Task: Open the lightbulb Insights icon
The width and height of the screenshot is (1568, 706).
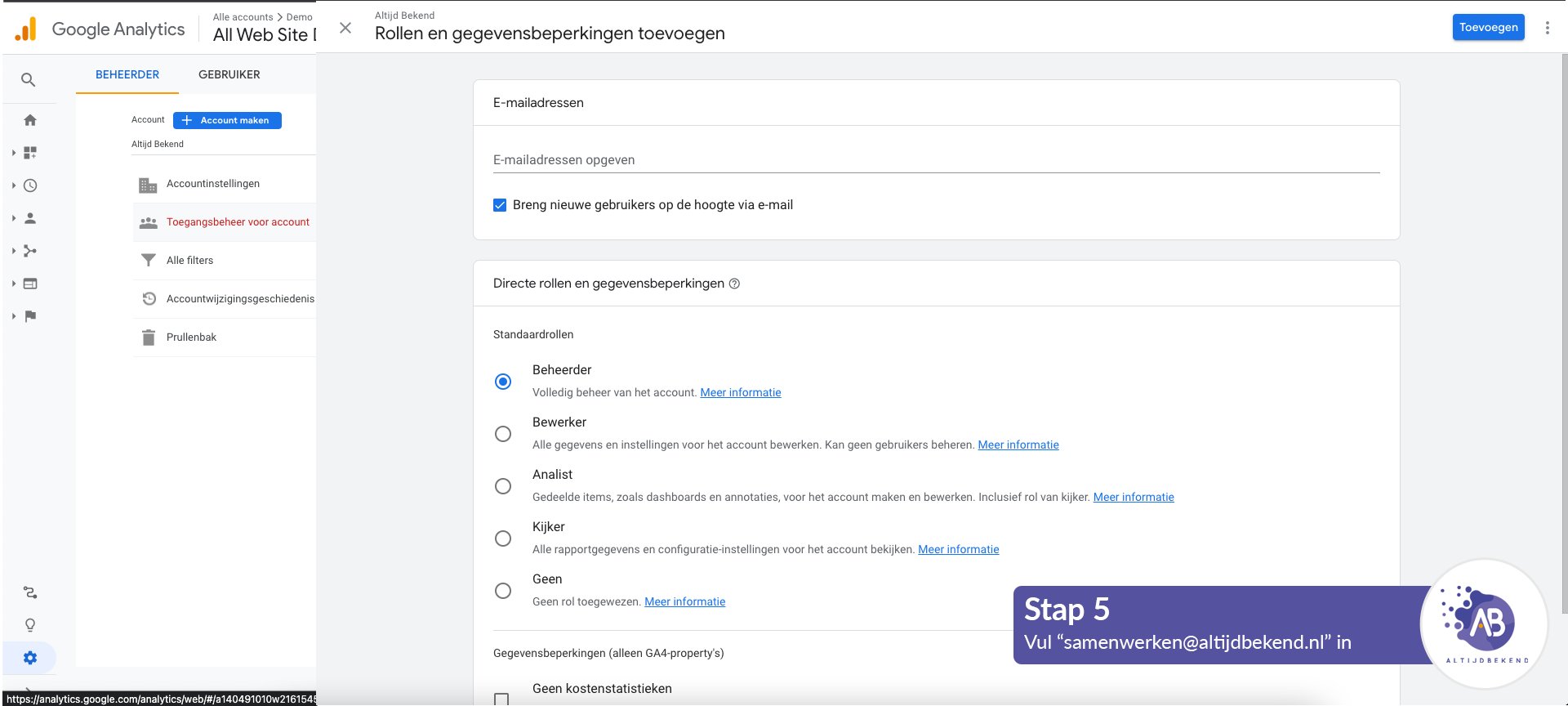Action: 30,625
